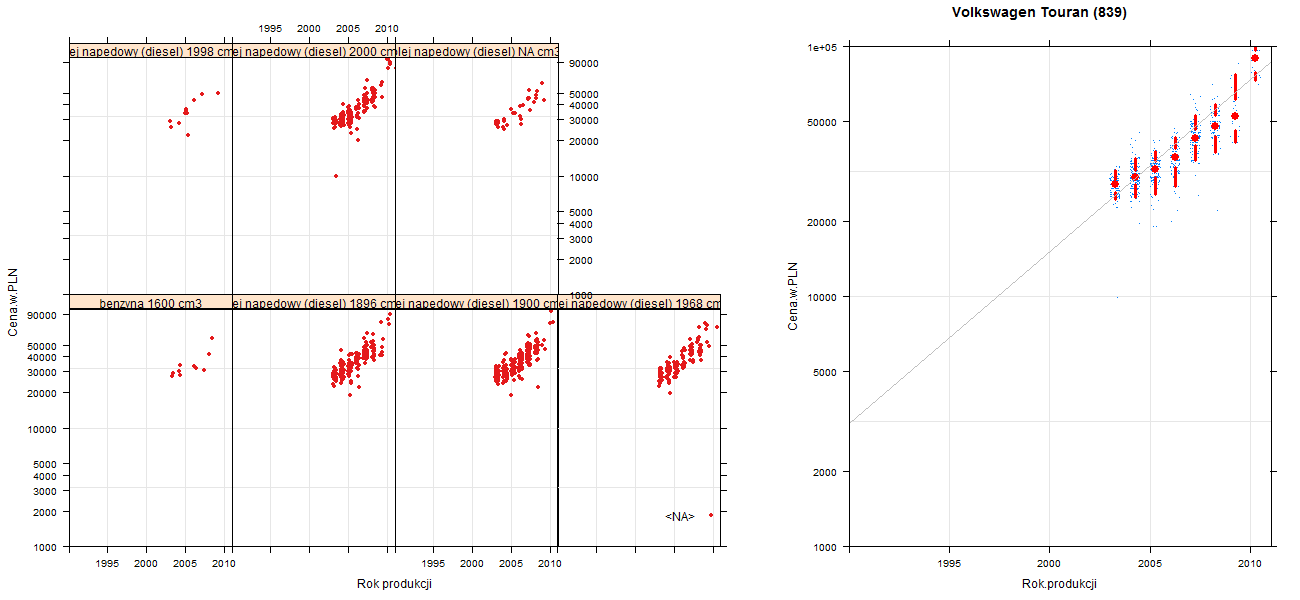
Task: Click the red point beside the "<NA>" label
Action: pyautogui.click(x=711, y=515)
